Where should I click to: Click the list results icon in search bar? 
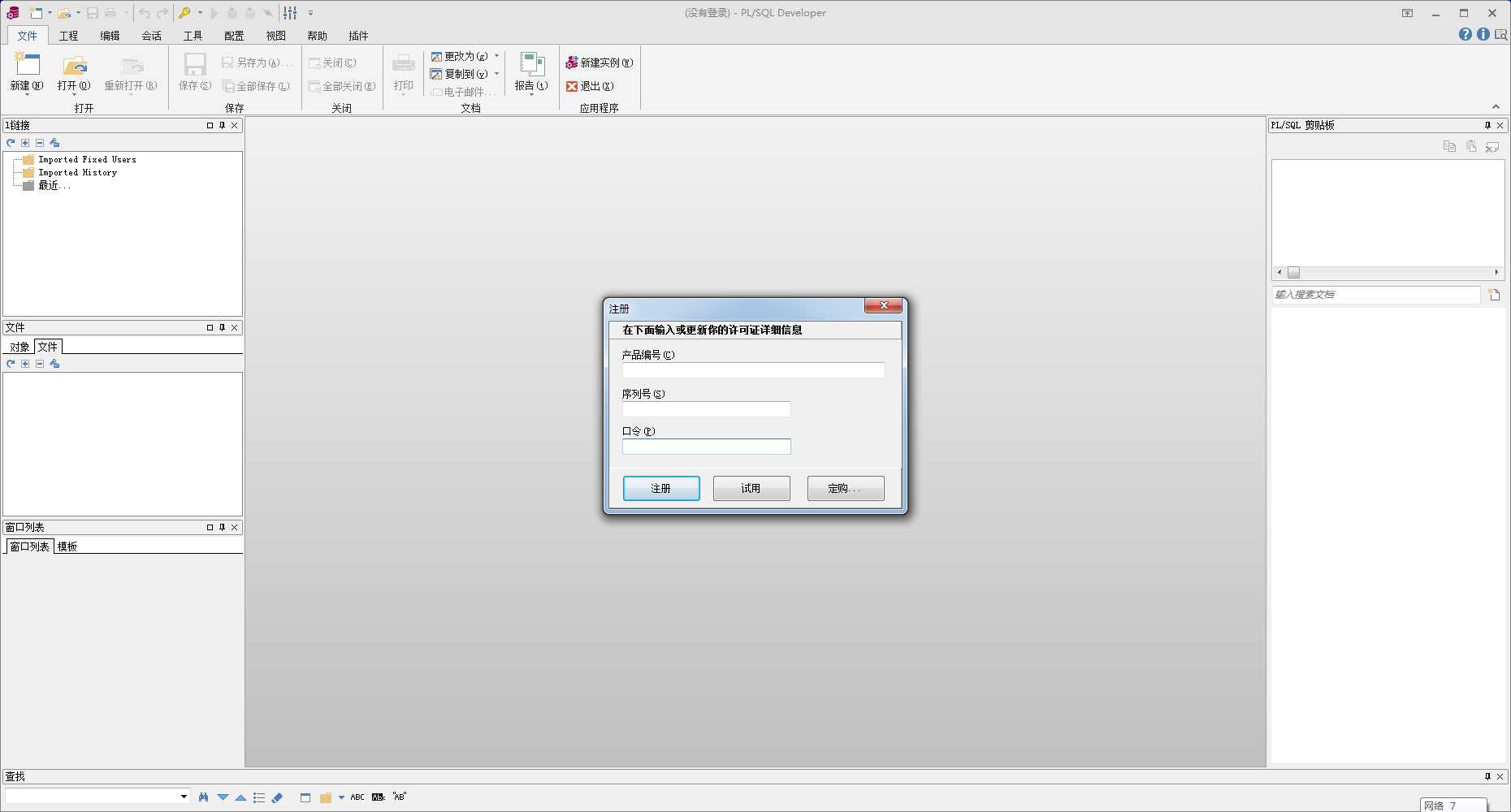point(259,797)
